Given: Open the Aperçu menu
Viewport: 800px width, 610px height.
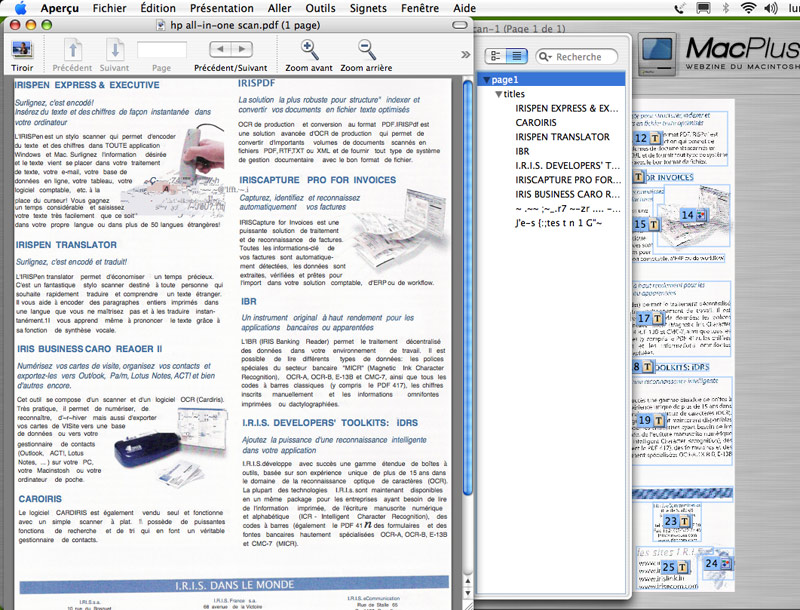Looking at the screenshot, I should (62, 8).
